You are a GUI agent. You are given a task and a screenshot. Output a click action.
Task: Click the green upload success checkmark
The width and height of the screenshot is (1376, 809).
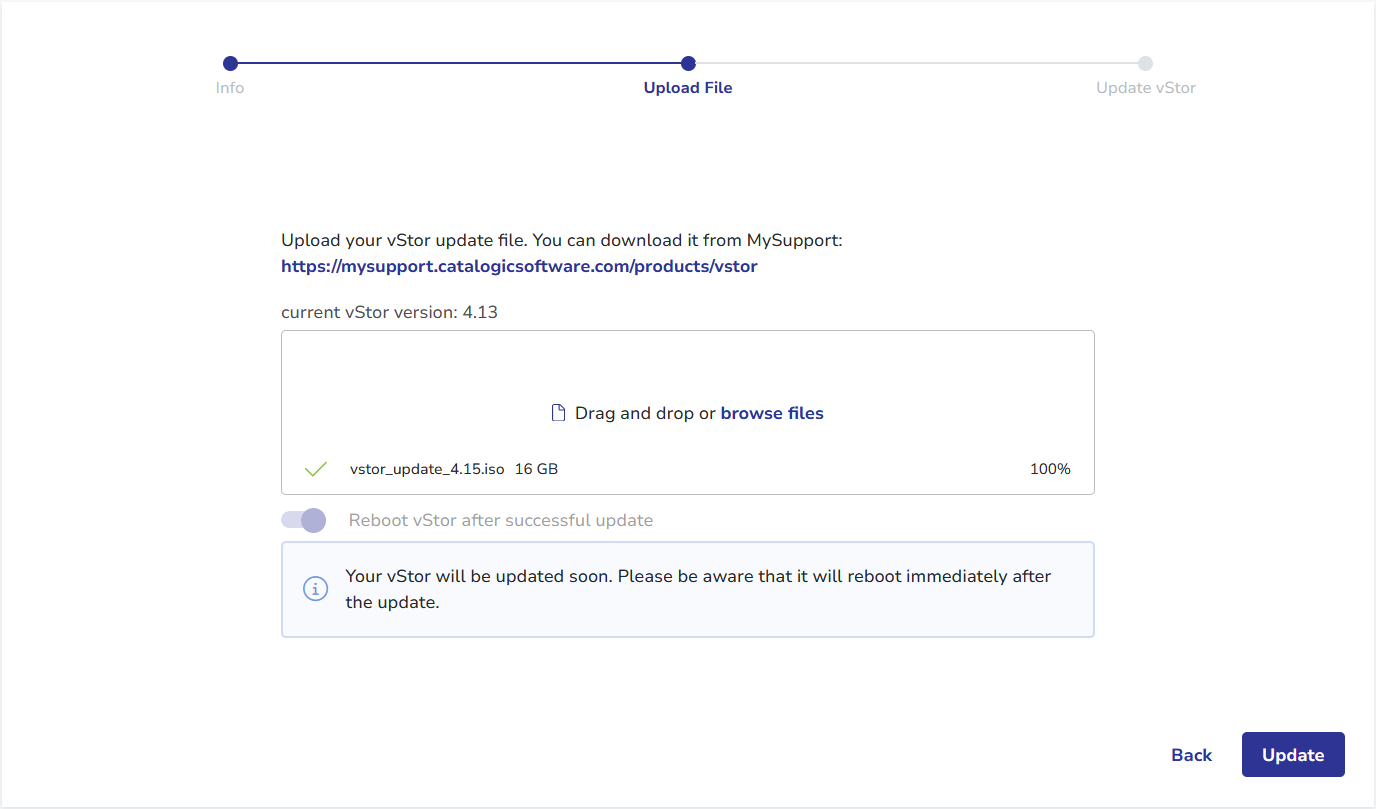[x=316, y=469]
